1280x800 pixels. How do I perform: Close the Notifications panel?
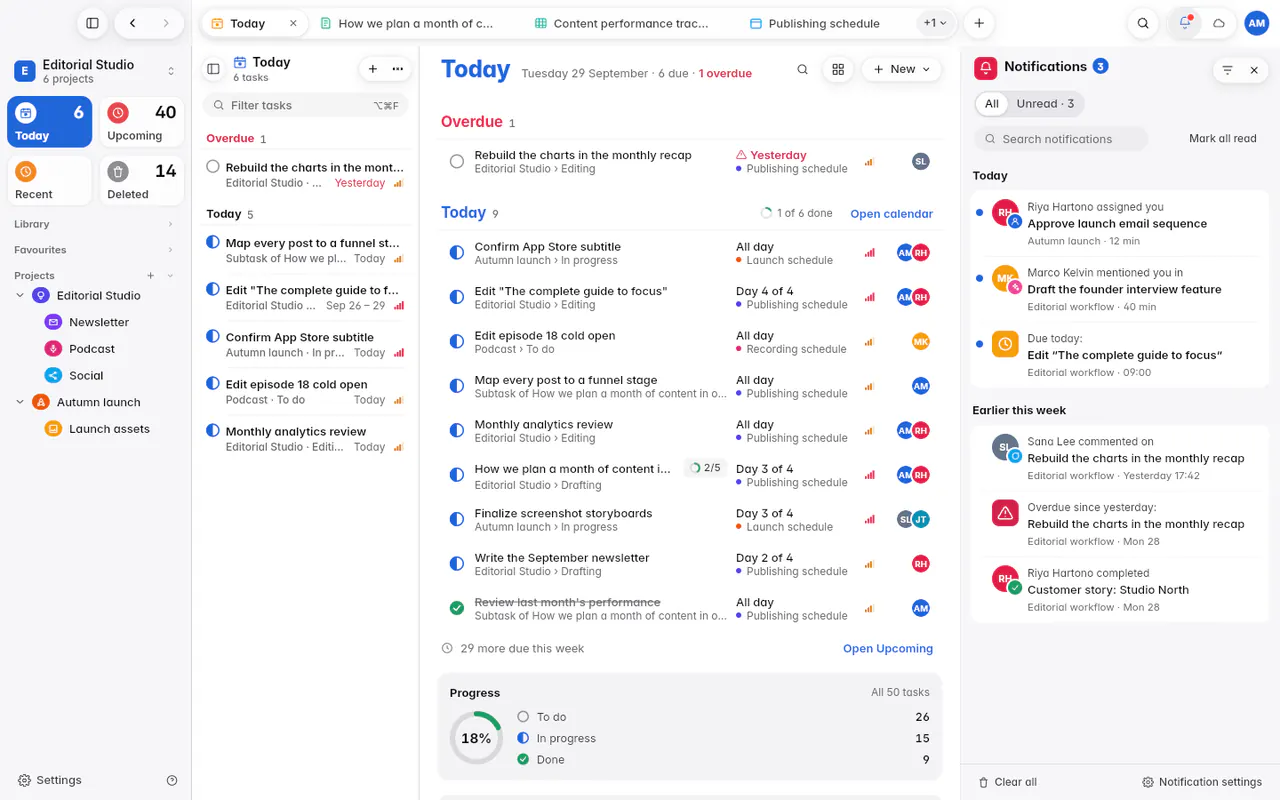[x=1254, y=70]
